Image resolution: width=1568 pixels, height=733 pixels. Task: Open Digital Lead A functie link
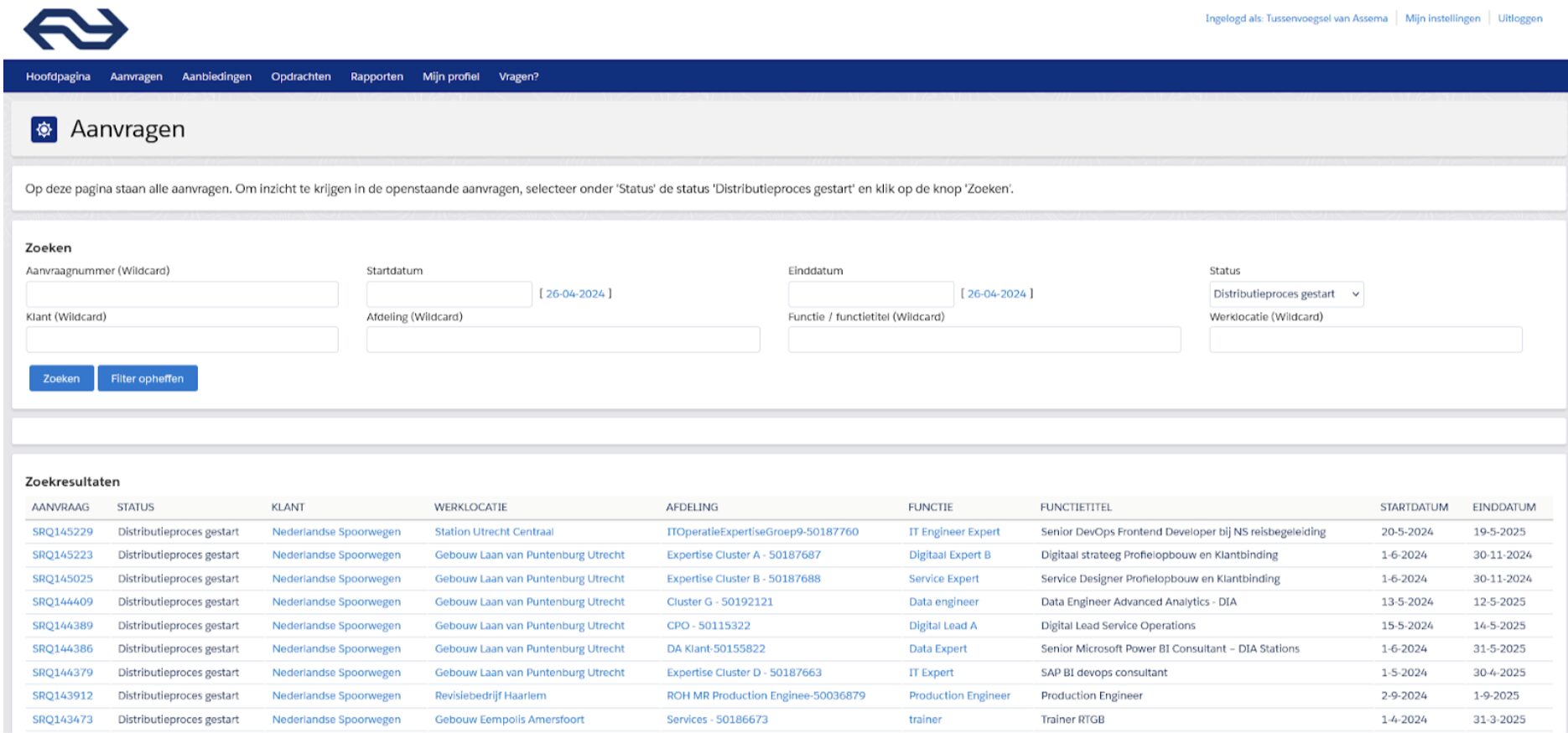point(942,626)
